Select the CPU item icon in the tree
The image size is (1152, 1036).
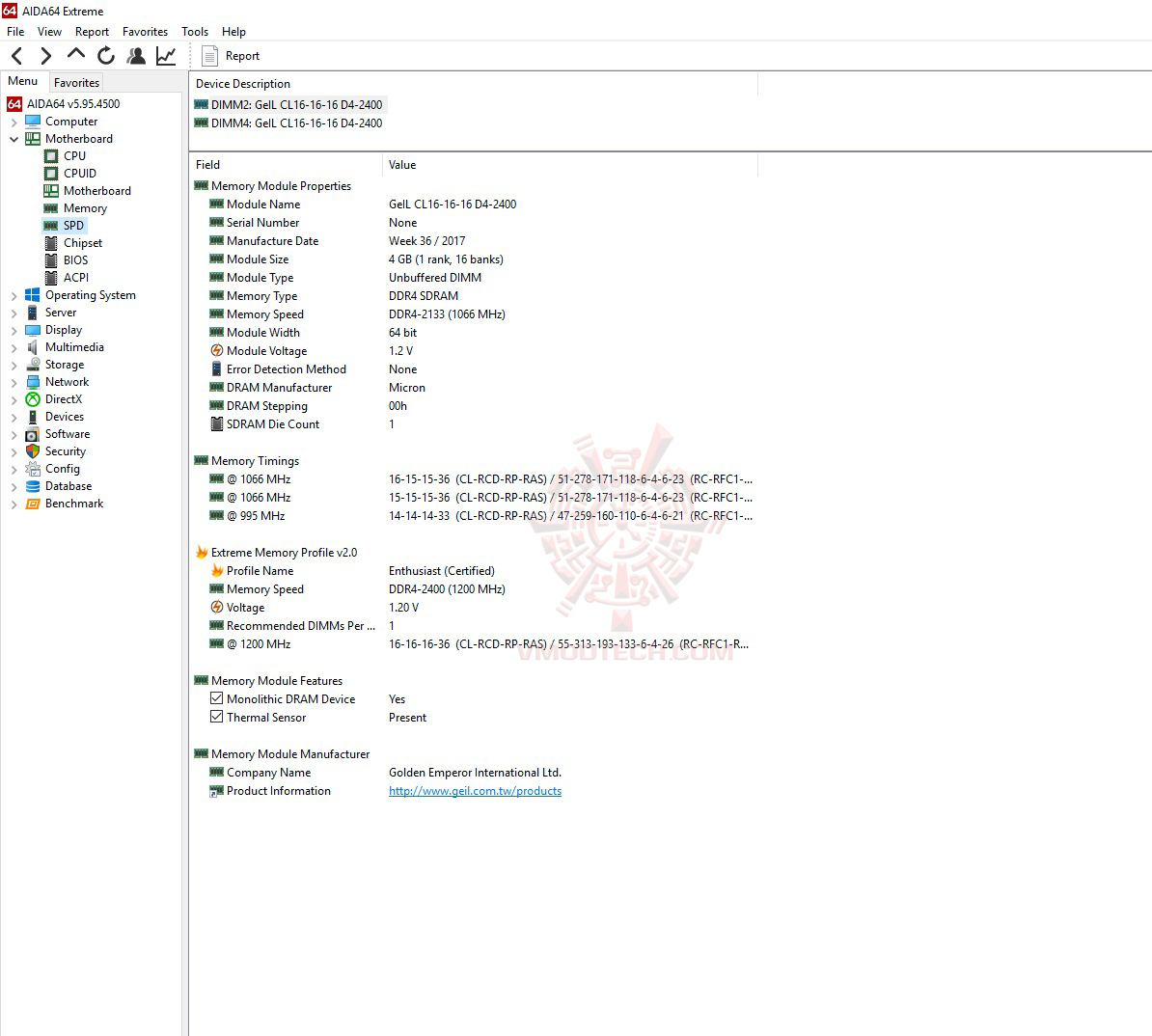point(51,155)
